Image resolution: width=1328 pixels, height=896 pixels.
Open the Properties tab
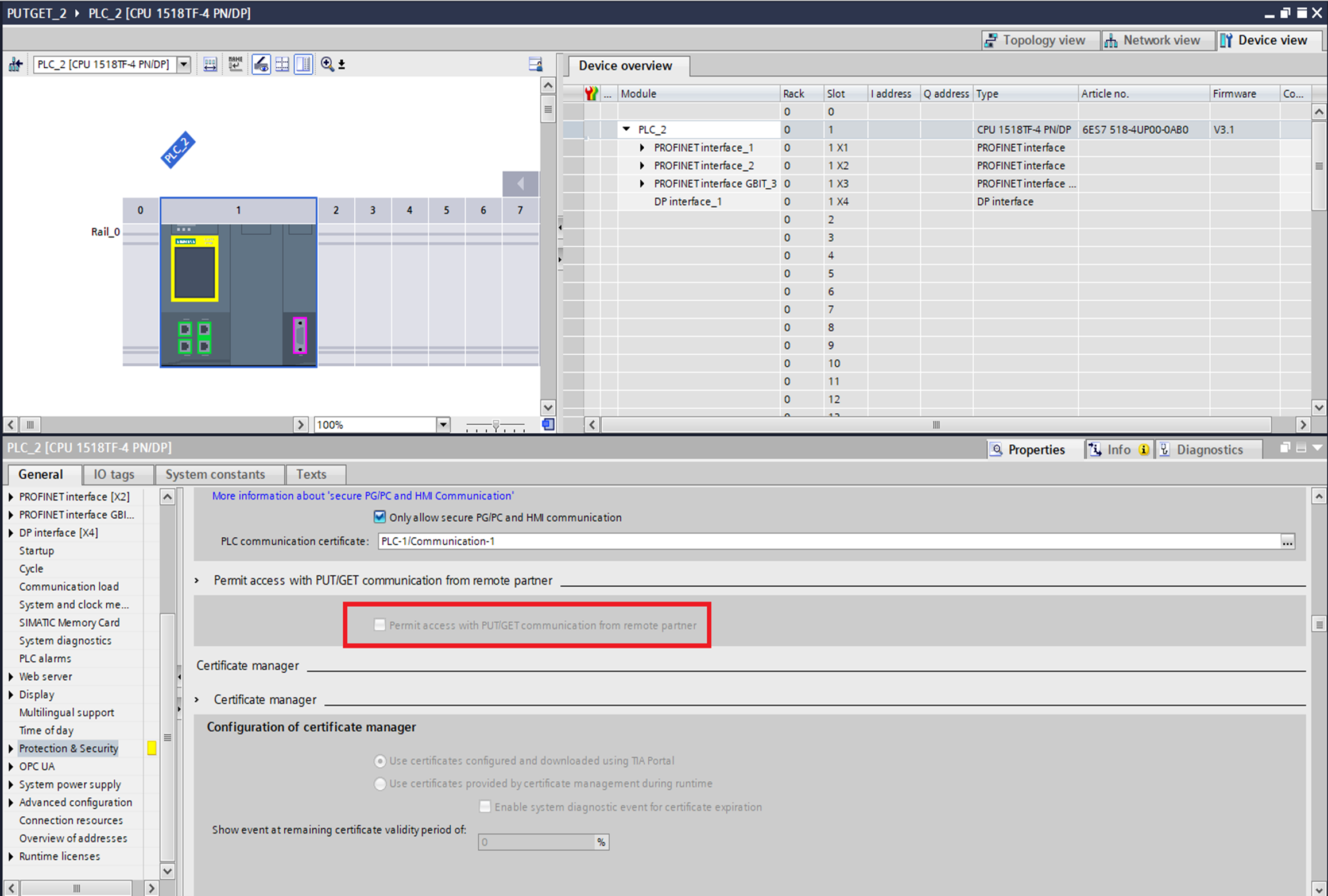coord(1036,449)
